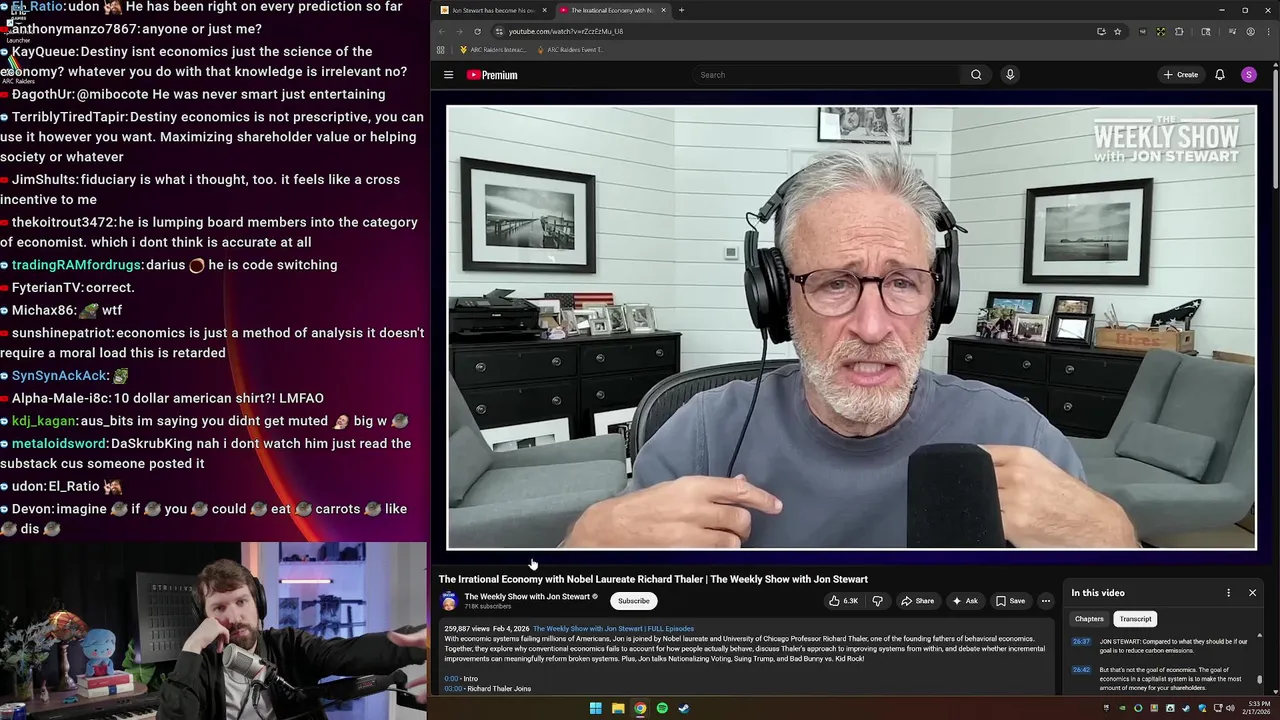The width and height of the screenshot is (1280, 720).
Task: Like the video with 6.3K likes
Action: (x=843, y=601)
